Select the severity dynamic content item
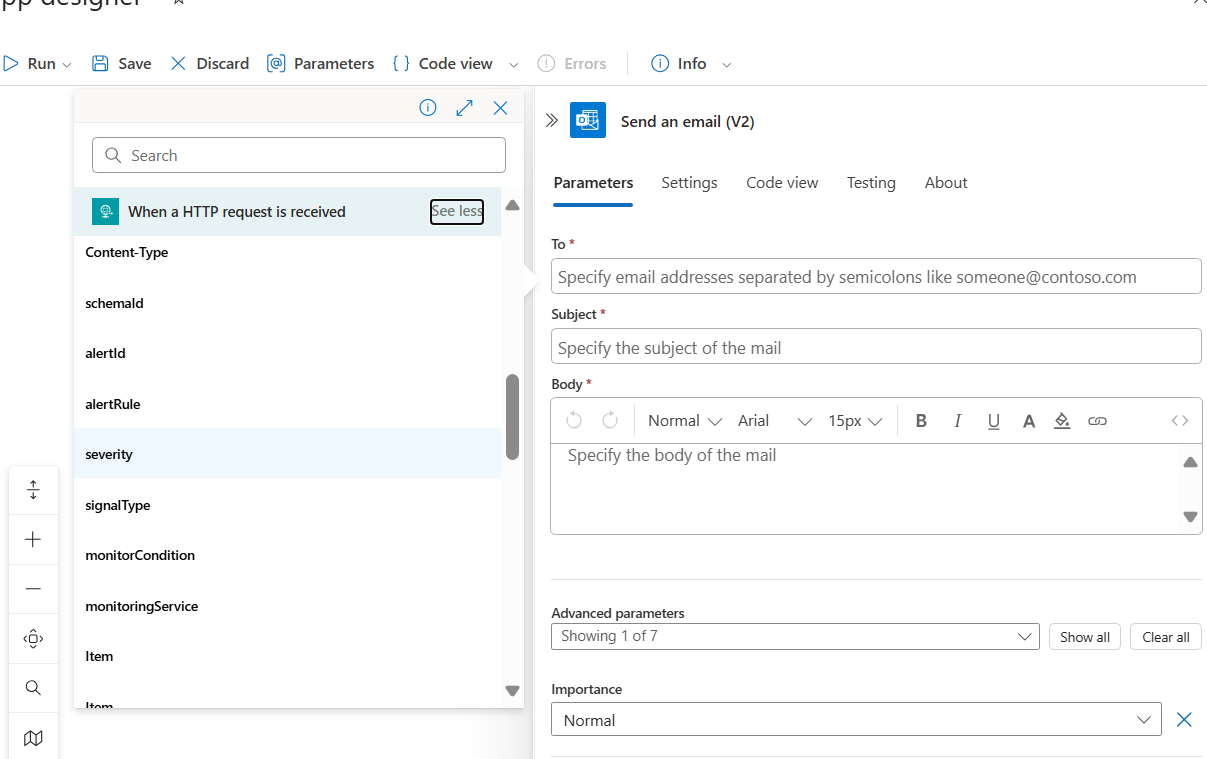The height and width of the screenshot is (759, 1207). pos(287,454)
